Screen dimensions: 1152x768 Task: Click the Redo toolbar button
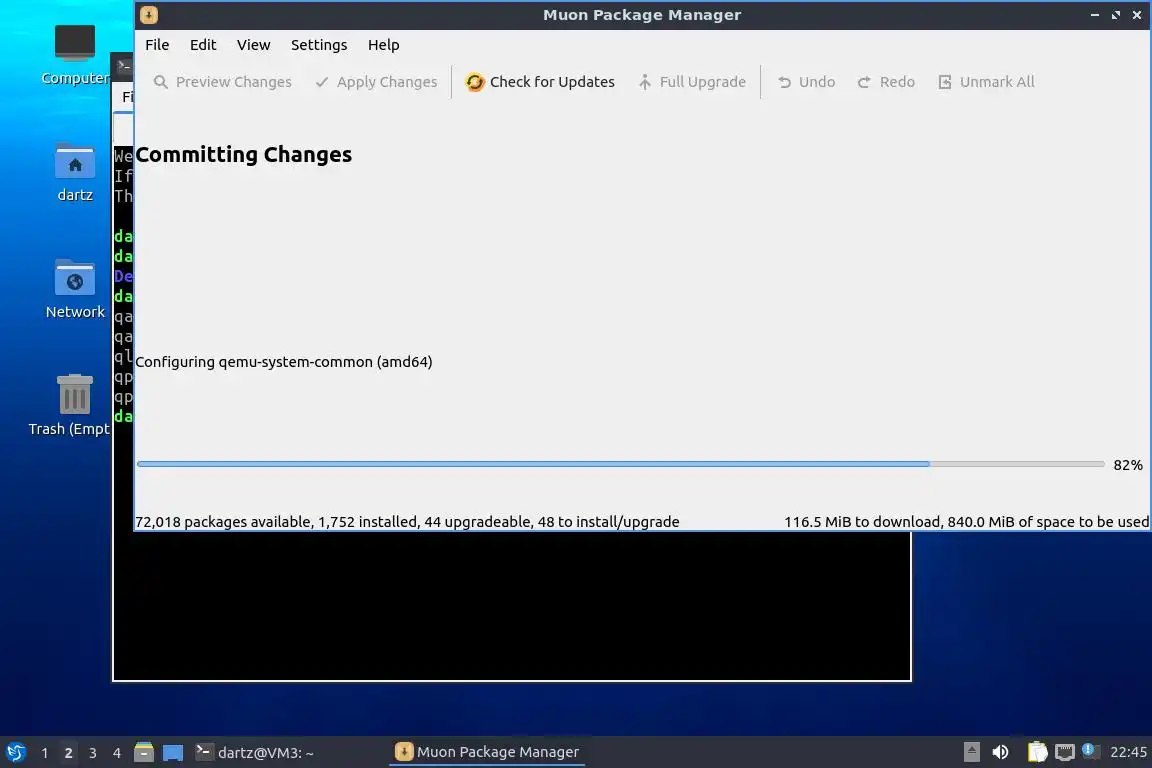click(886, 82)
